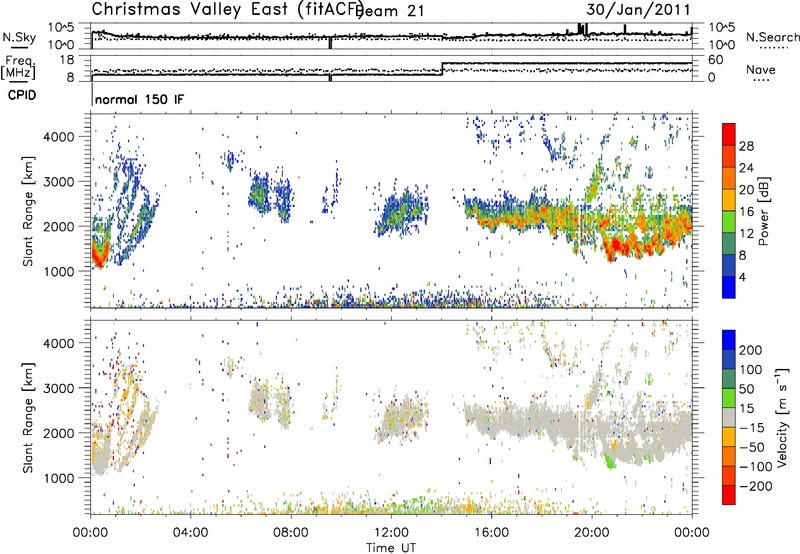Click the '1000' tick on velocity panel axis
Viewport: 800px width, 554px height.
(x=58, y=478)
